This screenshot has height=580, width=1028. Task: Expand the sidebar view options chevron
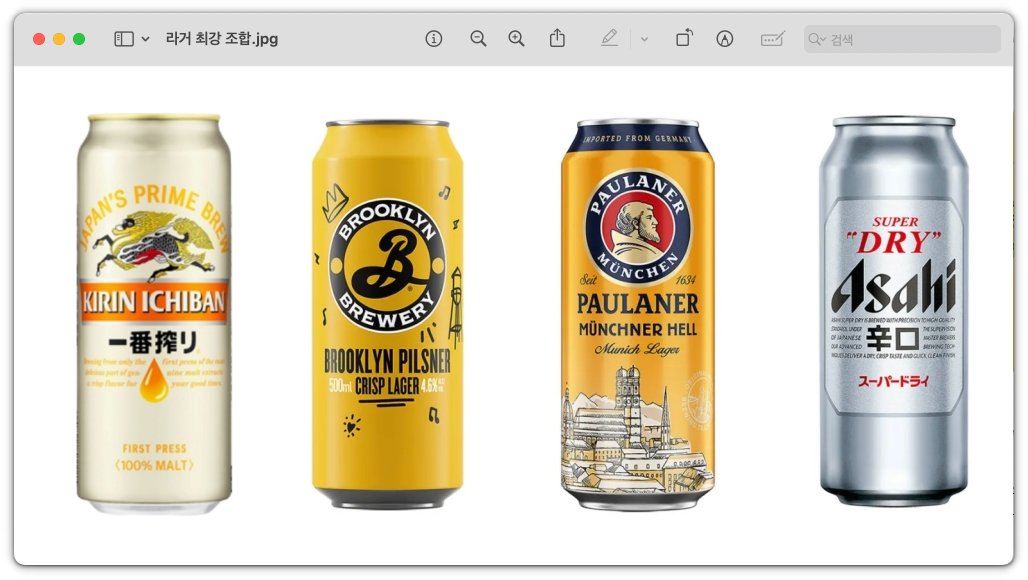click(x=146, y=39)
